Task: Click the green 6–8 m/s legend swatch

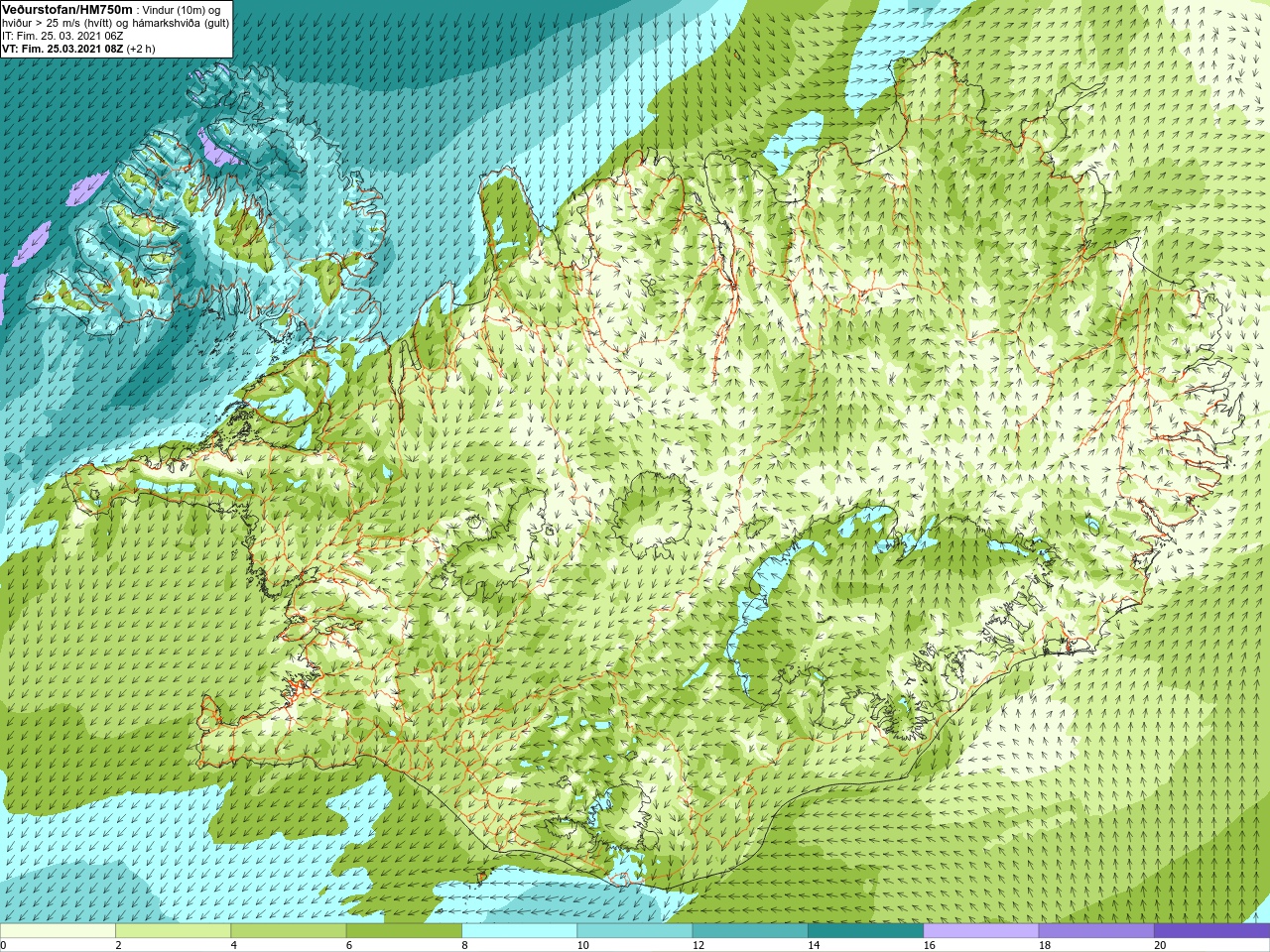Action: point(404,931)
